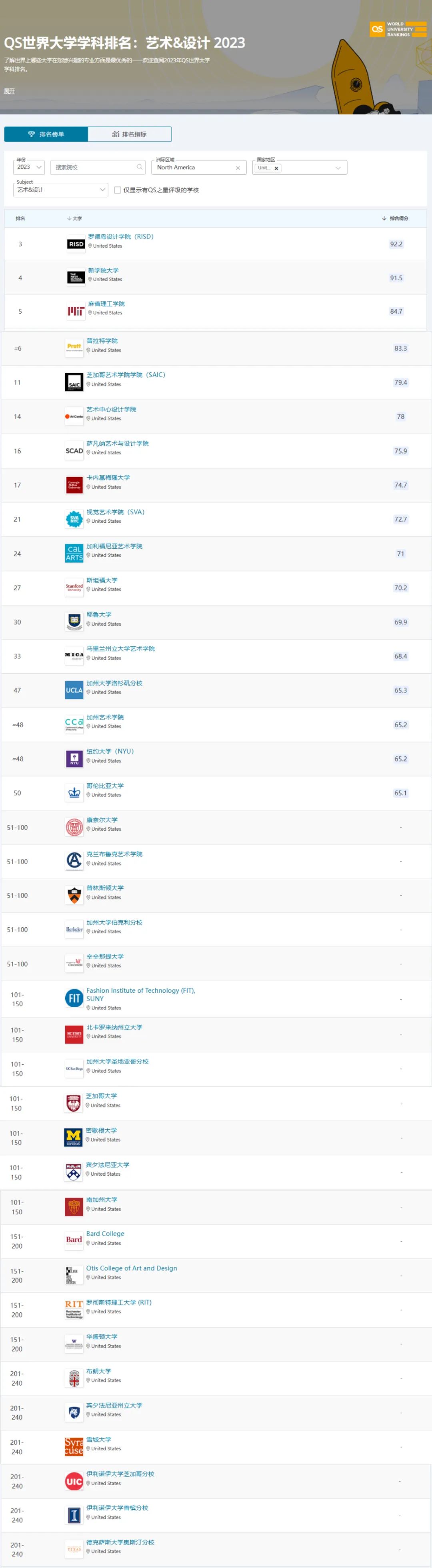Viewport: 432px width, 1568px height.
Task: Click the QS World University Rankings logo
Action: tap(398, 29)
